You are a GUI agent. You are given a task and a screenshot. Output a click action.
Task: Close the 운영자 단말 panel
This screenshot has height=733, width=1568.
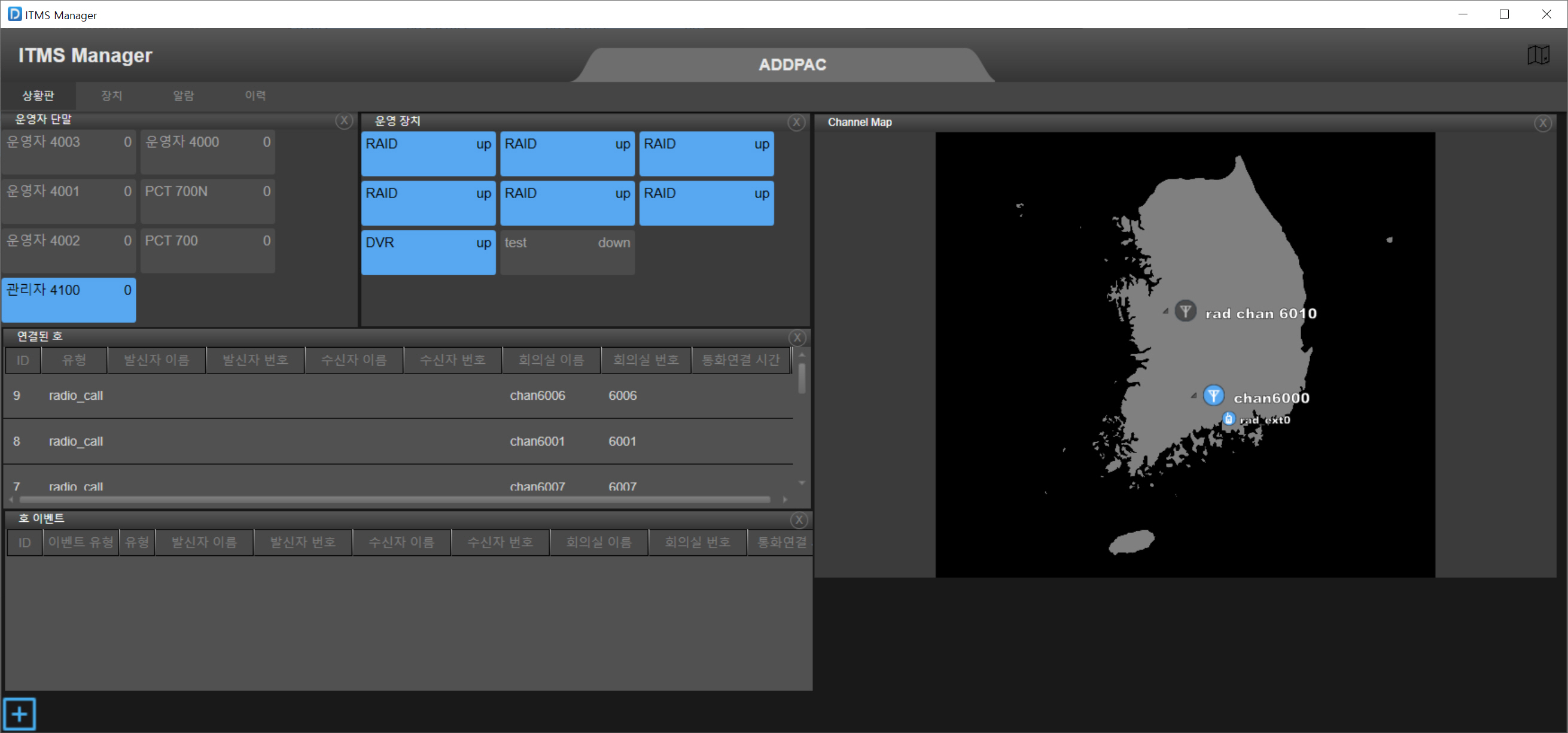coord(344,120)
